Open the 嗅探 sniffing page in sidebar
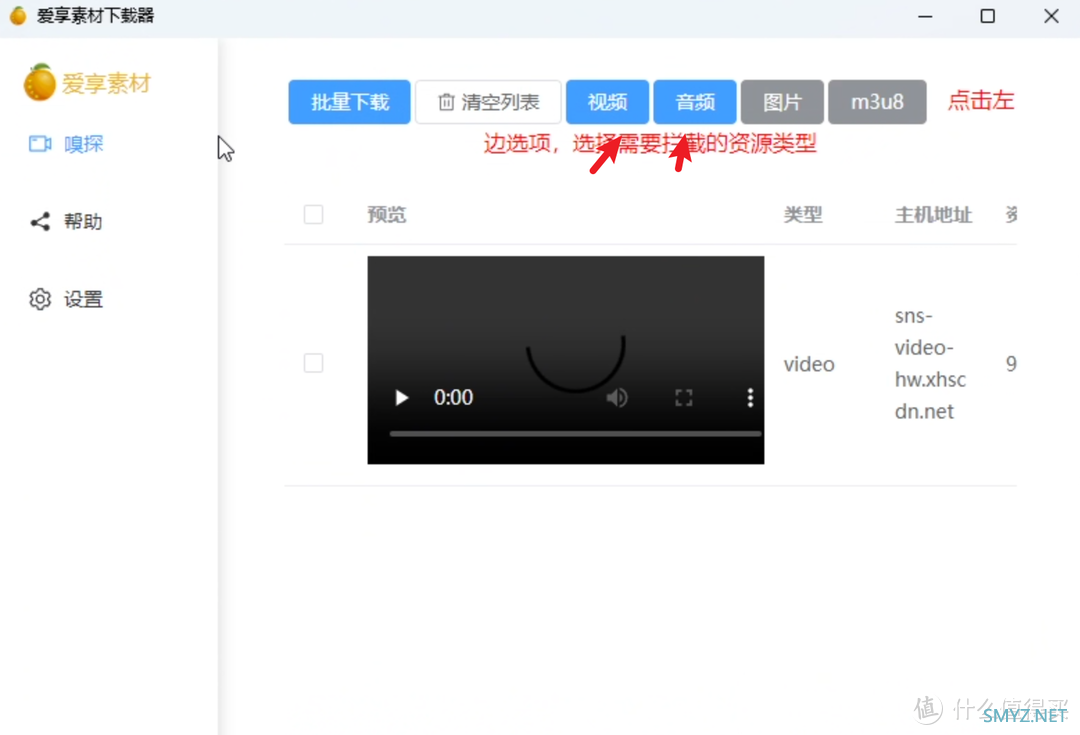This screenshot has height=735, width=1080. point(66,144)
